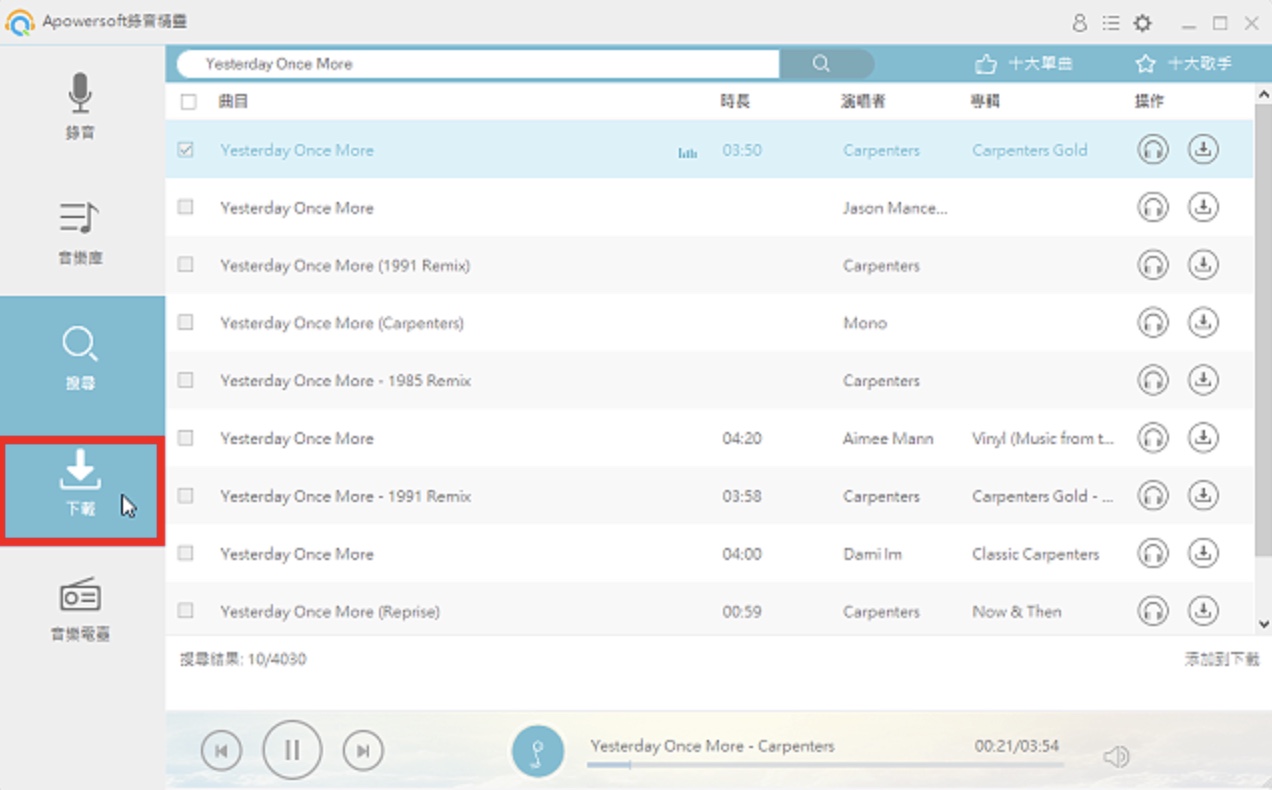Click the 曲目 column header
Screen dimensions: 1272x790
point(233,101)
